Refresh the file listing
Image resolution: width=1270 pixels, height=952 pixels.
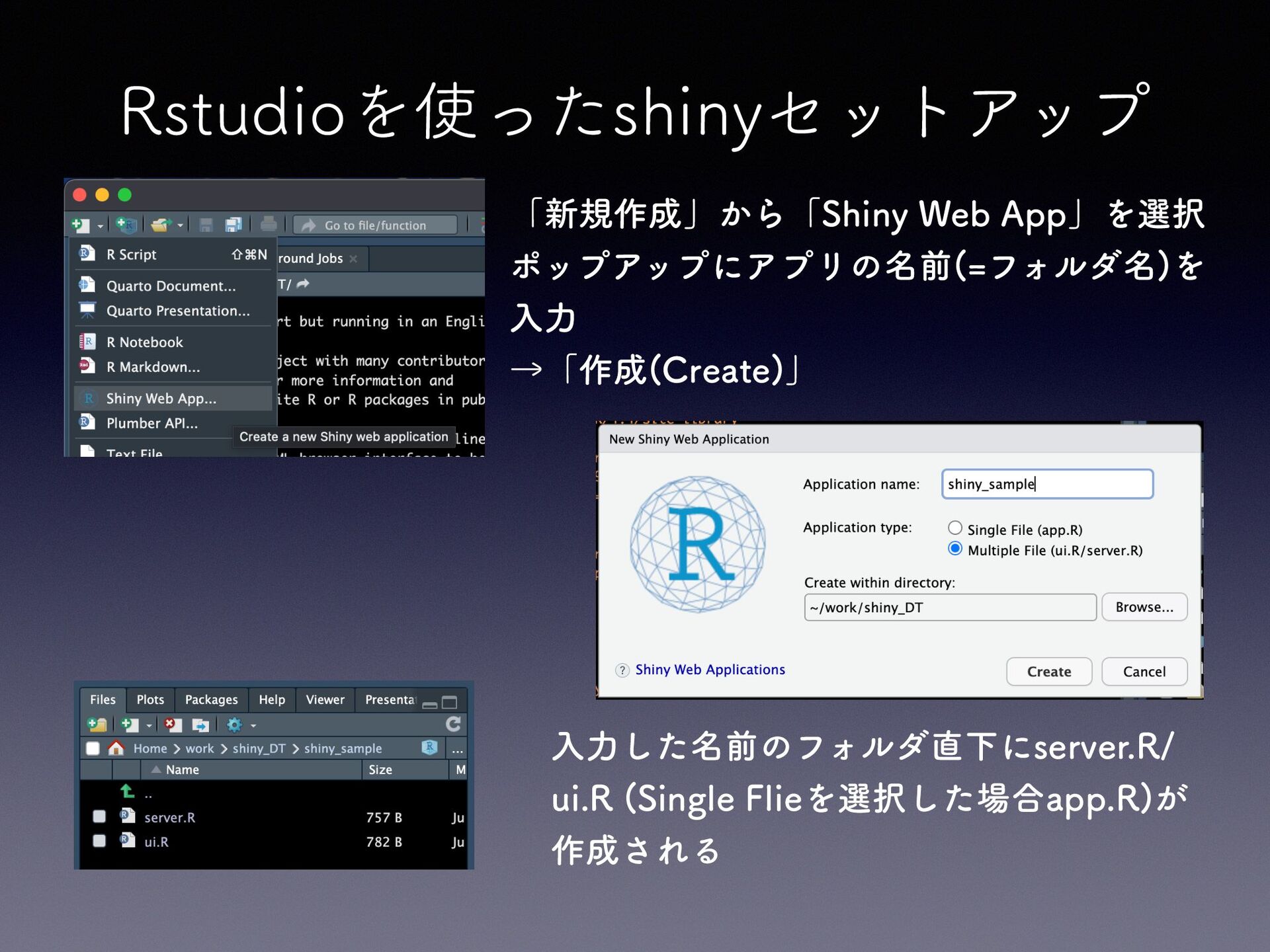(x=453, y=724)
